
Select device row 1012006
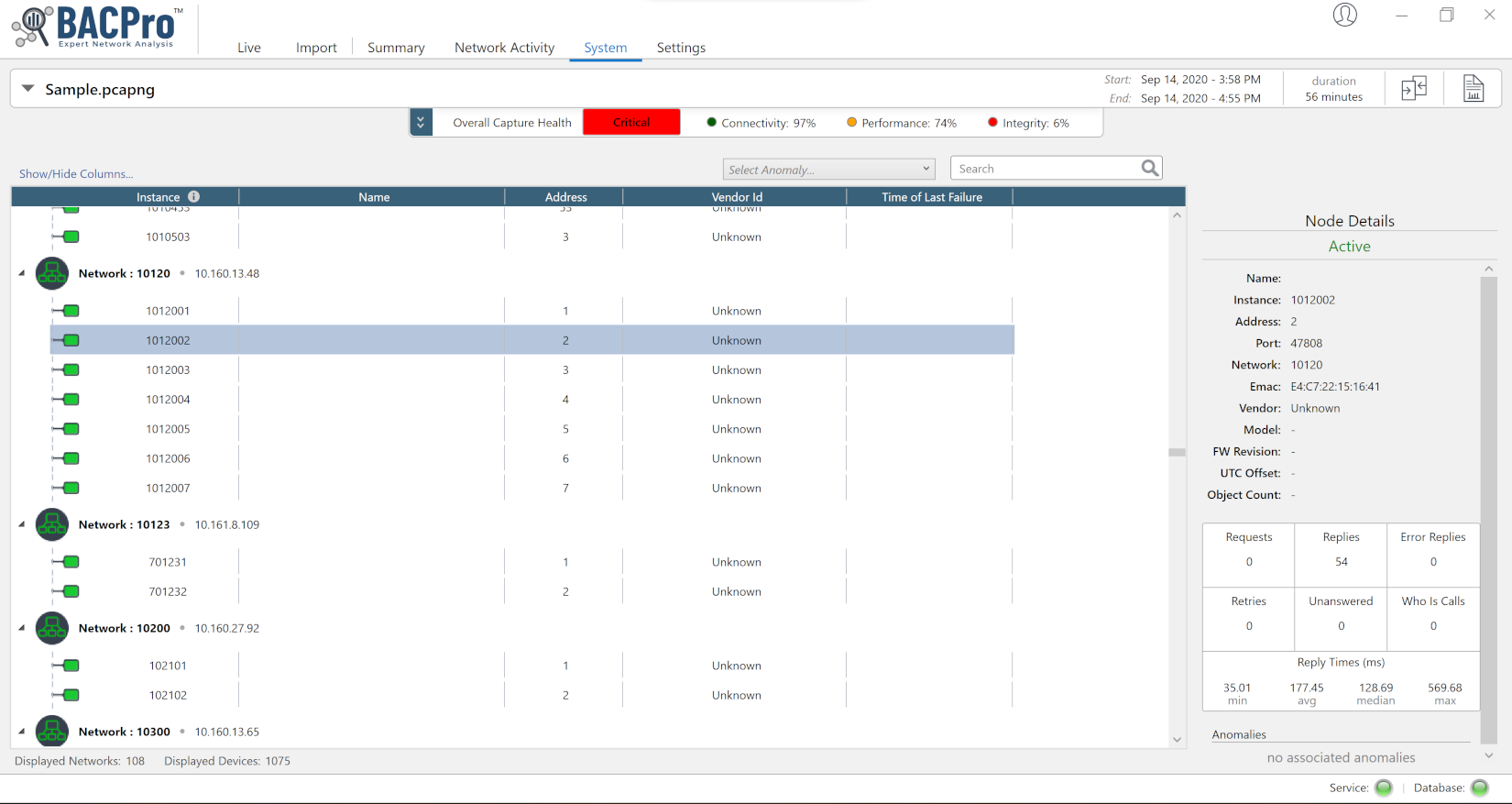coord(532,458)
